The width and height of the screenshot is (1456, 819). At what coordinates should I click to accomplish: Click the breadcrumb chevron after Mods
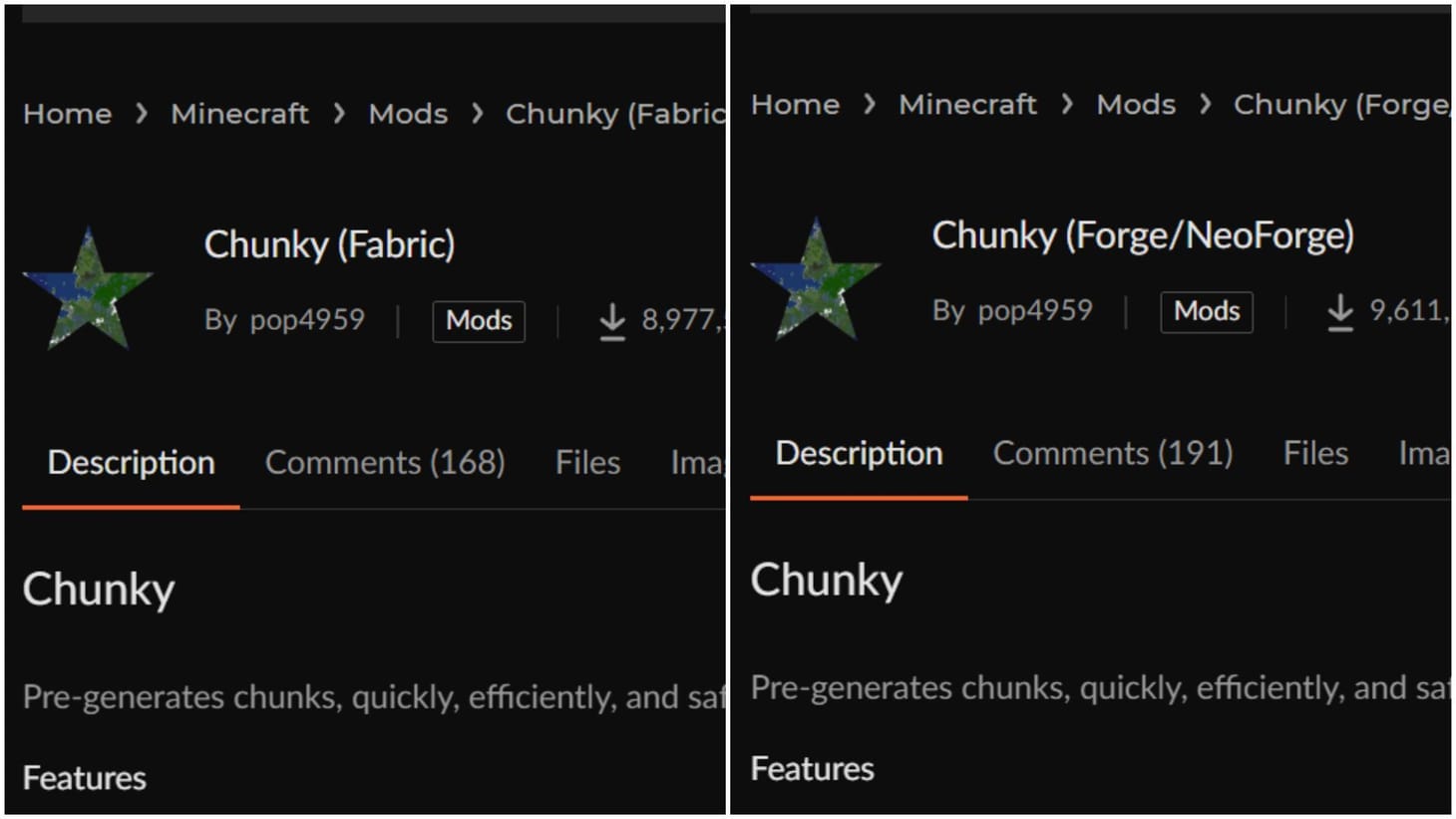477,113
